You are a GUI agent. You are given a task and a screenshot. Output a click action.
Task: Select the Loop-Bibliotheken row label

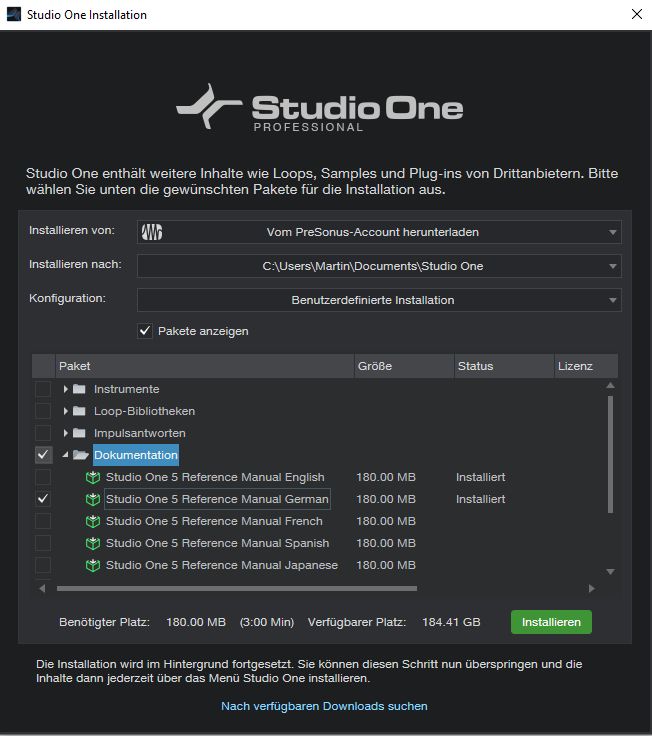[144, 411]
